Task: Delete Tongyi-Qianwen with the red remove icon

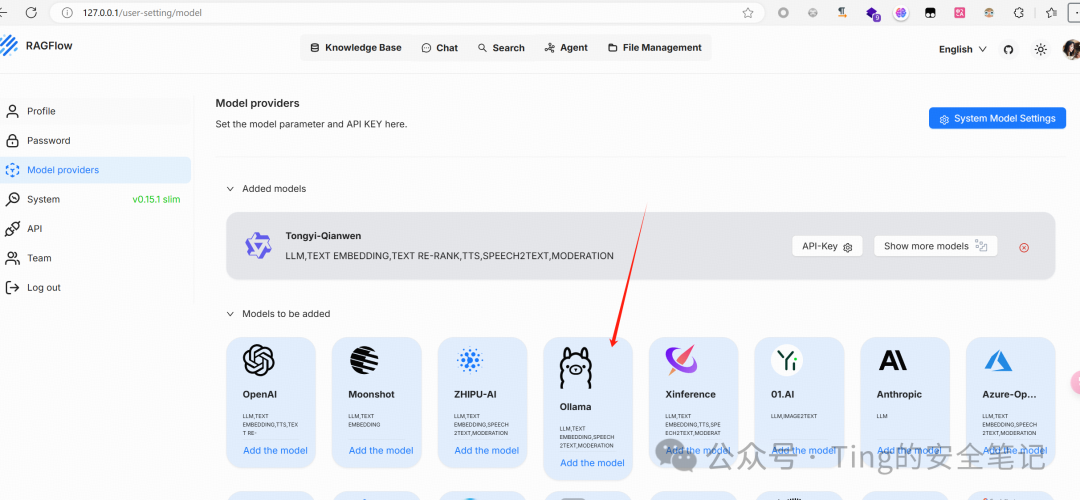Action: tap(1024, 247)
